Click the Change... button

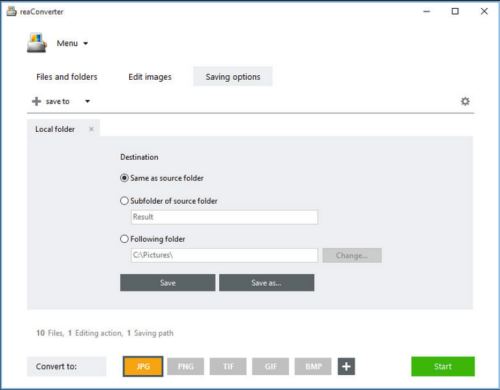pos(352,255)
